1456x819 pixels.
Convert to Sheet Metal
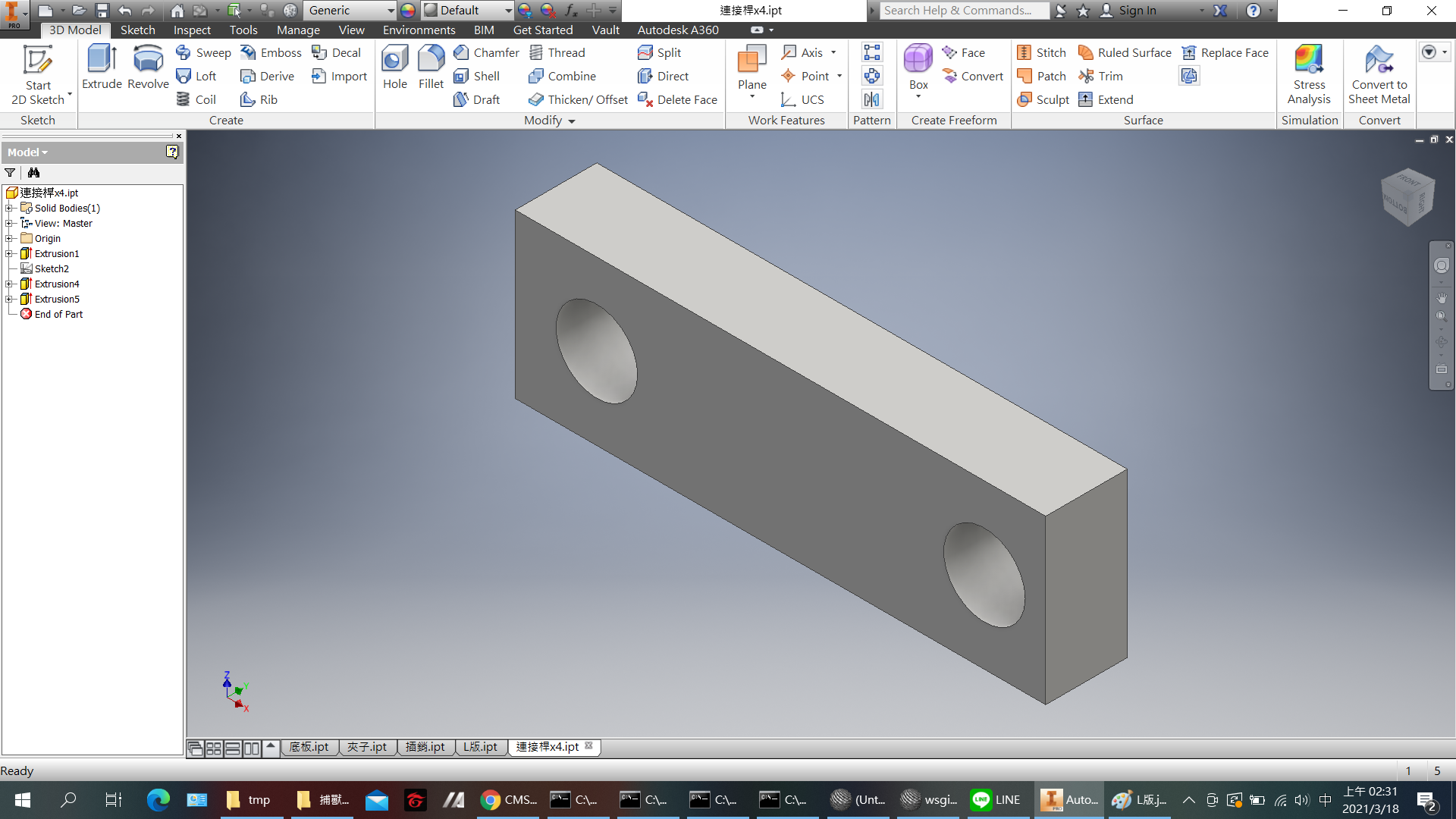click(1379, 74)
